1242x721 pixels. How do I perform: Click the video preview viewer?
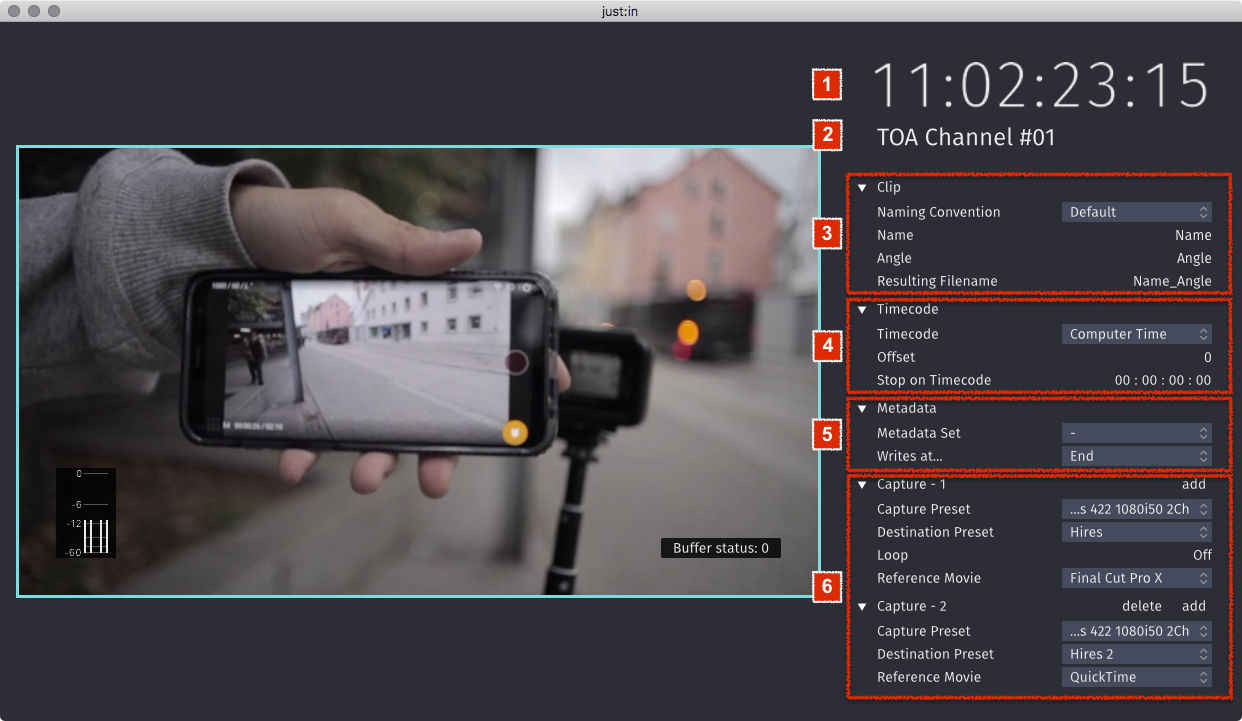tap(418, 372)
